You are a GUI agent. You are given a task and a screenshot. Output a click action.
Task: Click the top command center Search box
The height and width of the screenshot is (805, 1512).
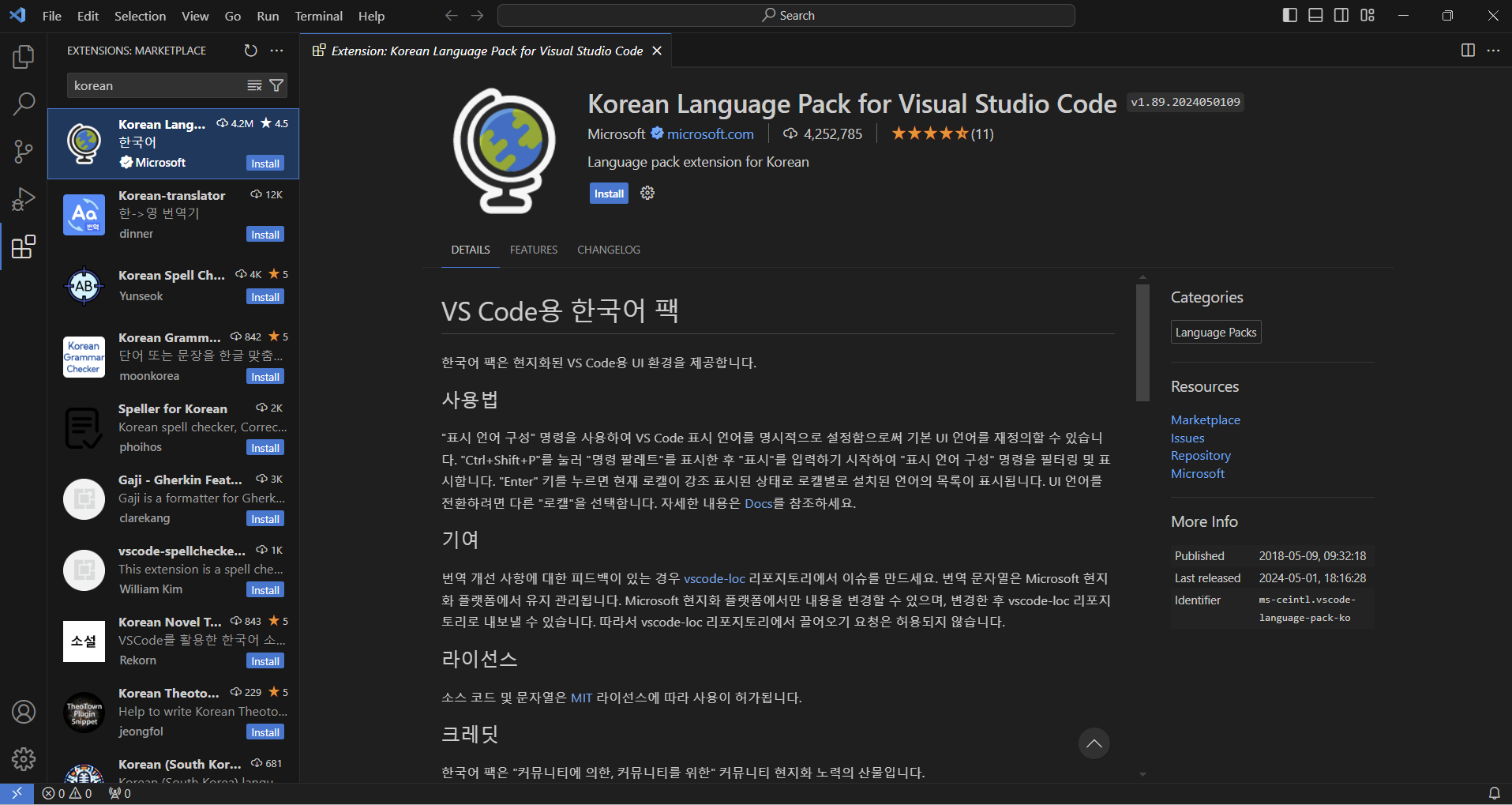coord(786,15)
